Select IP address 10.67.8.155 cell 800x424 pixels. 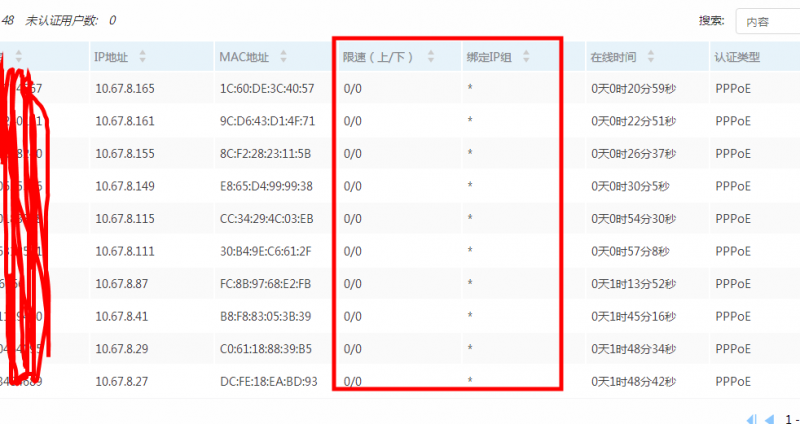(x=125, y=154)
